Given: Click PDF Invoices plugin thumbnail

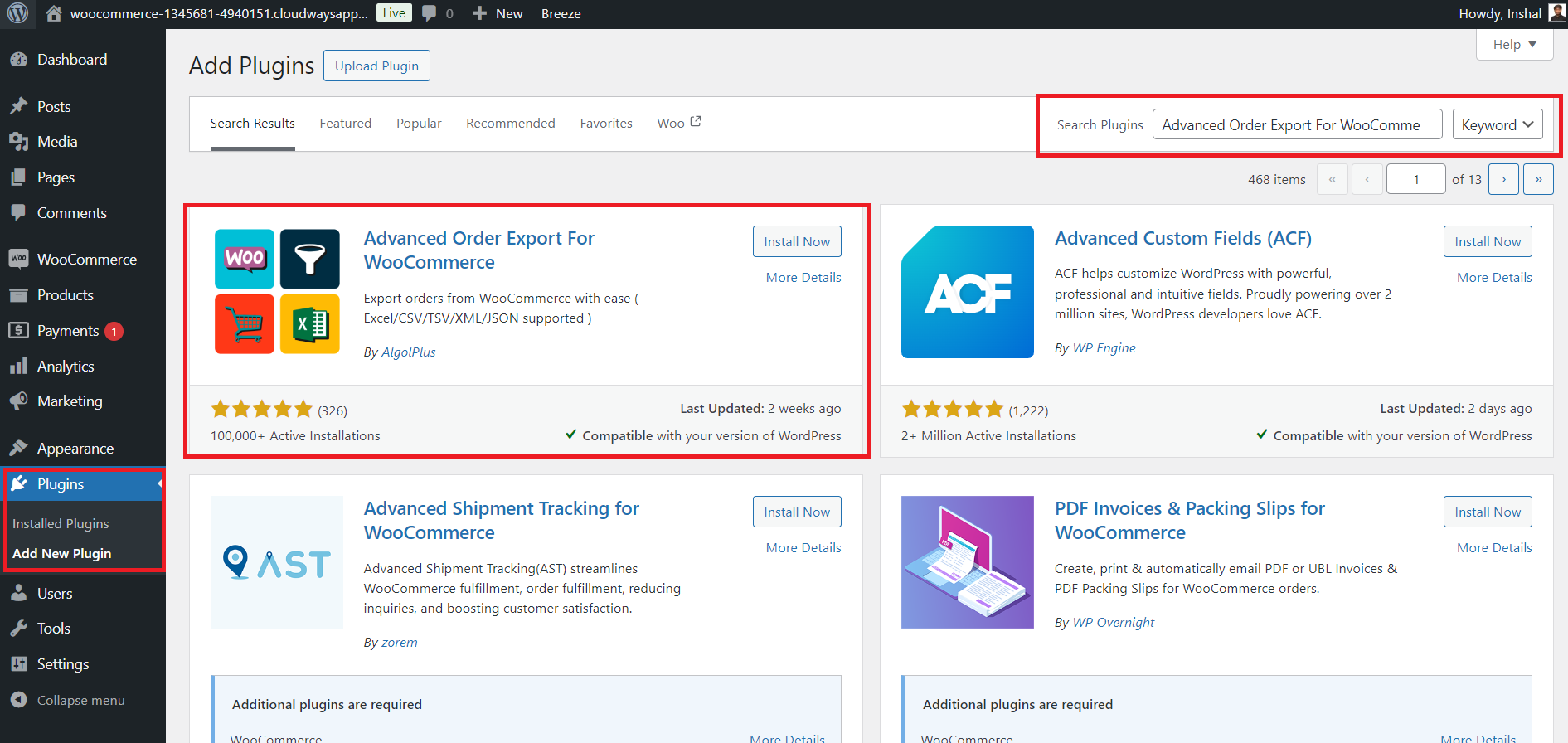Looking at the screenshot, I should click(968, 562).
